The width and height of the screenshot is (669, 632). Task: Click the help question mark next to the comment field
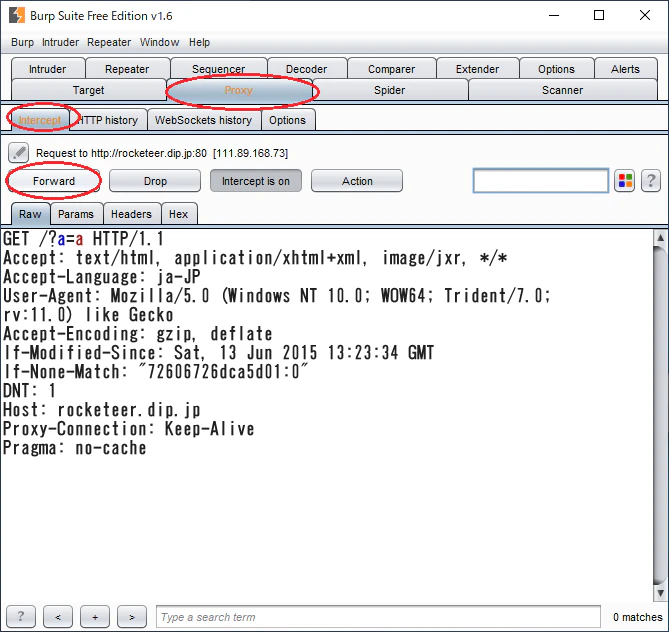click(651, 181)
